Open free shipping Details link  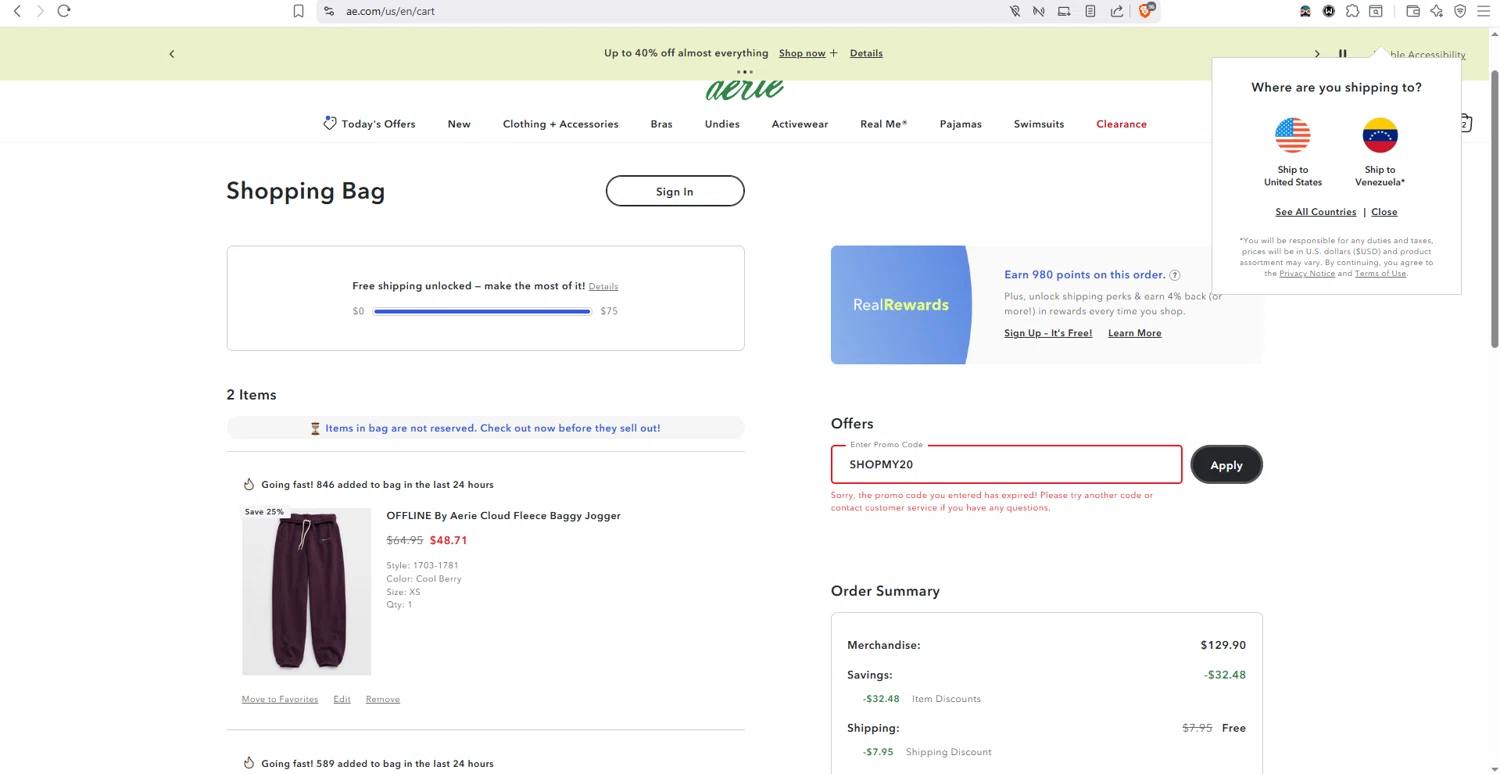pyautogui.click(x=603, y=287)
